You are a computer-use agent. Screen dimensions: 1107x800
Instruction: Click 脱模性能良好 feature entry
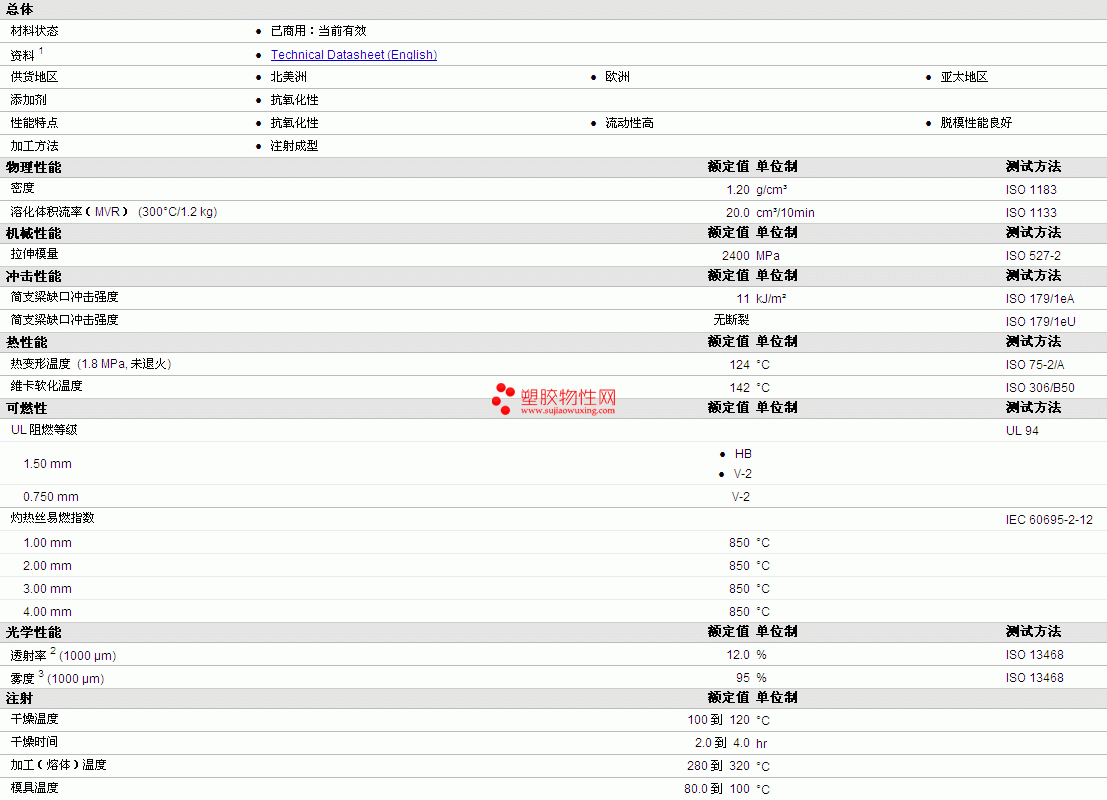(976, 123)
